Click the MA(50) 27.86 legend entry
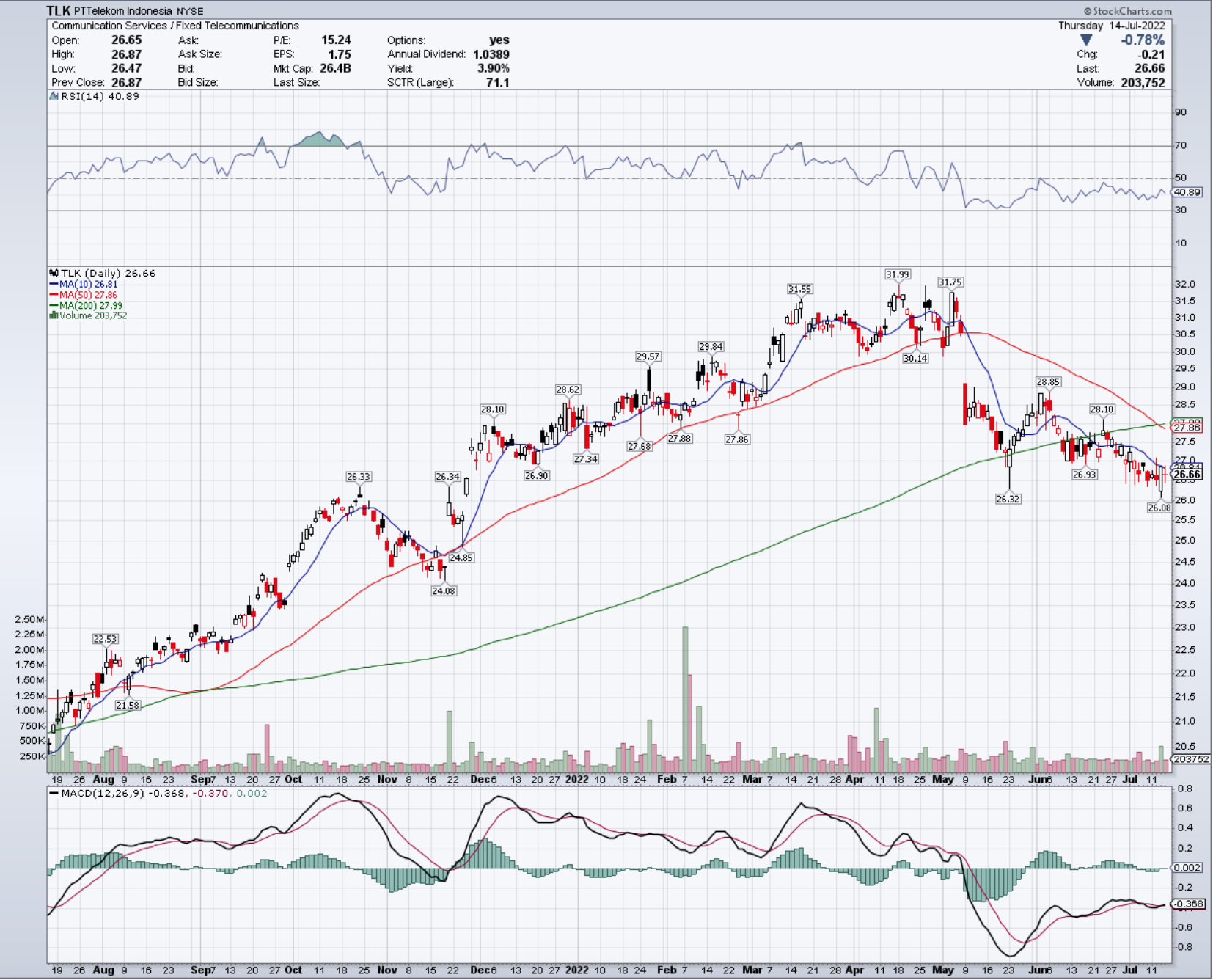 (x=83, y=295)
